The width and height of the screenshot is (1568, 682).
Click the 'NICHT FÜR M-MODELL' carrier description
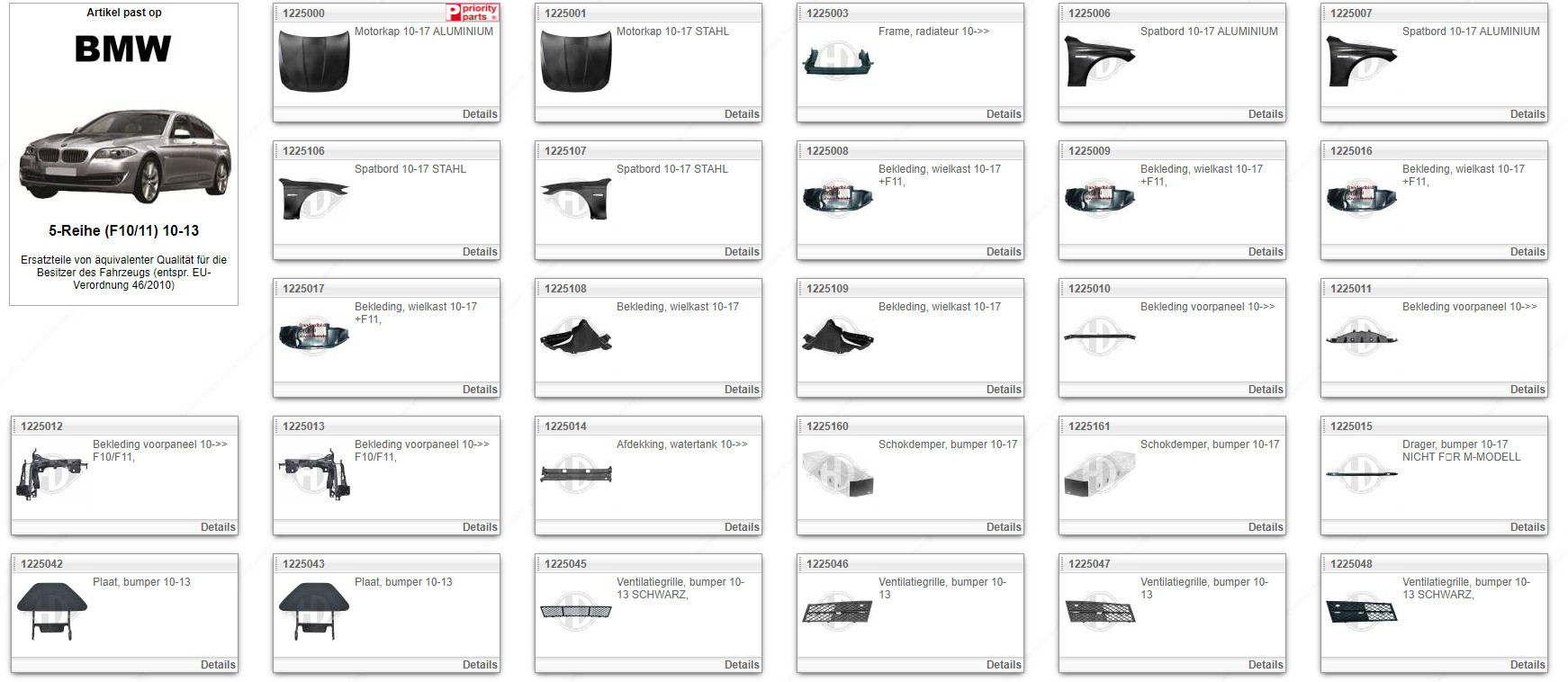(x=1461, y=457)
